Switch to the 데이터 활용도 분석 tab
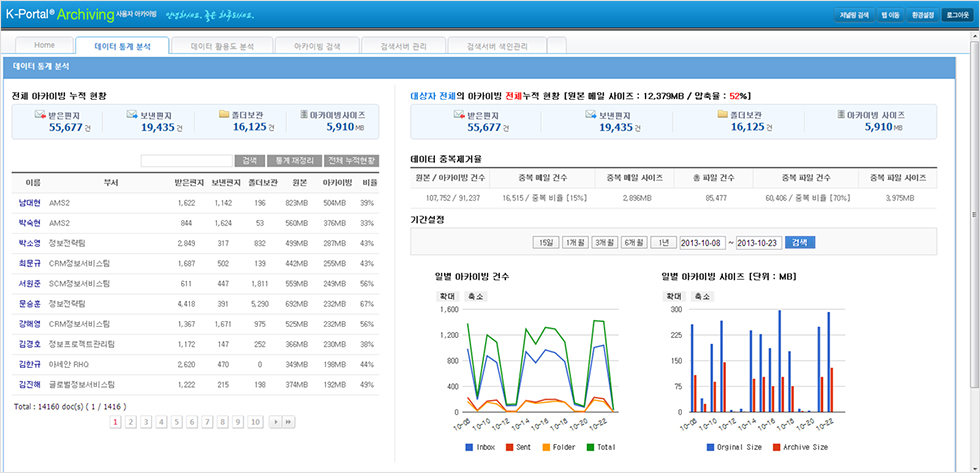This screenshot has height=473, width=980. pyautogui.click(x=222, y=46)
